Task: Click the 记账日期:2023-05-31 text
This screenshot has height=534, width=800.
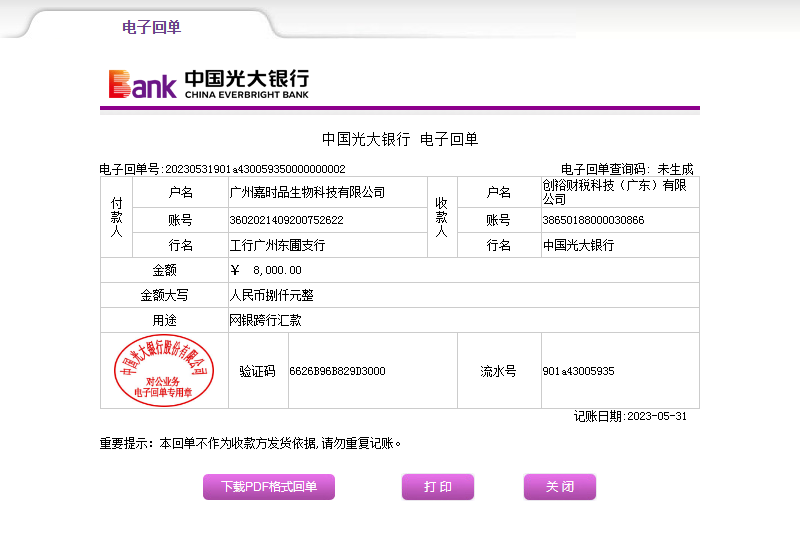Action: [x=630, y=416]
